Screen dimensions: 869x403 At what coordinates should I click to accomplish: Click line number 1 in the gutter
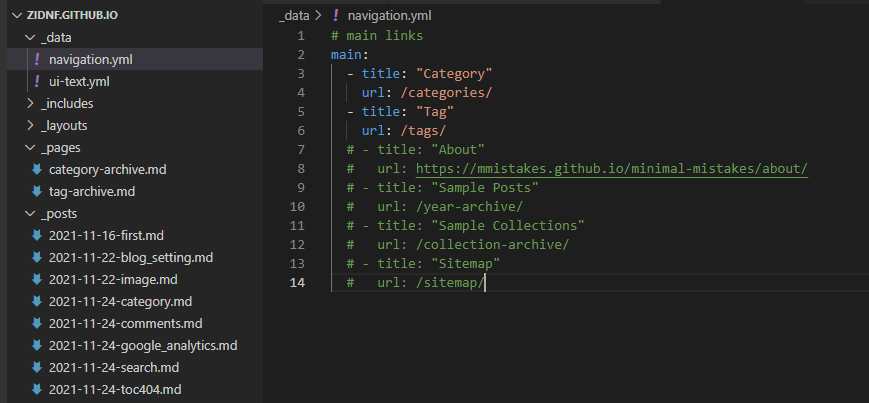(x=301, y=36)
